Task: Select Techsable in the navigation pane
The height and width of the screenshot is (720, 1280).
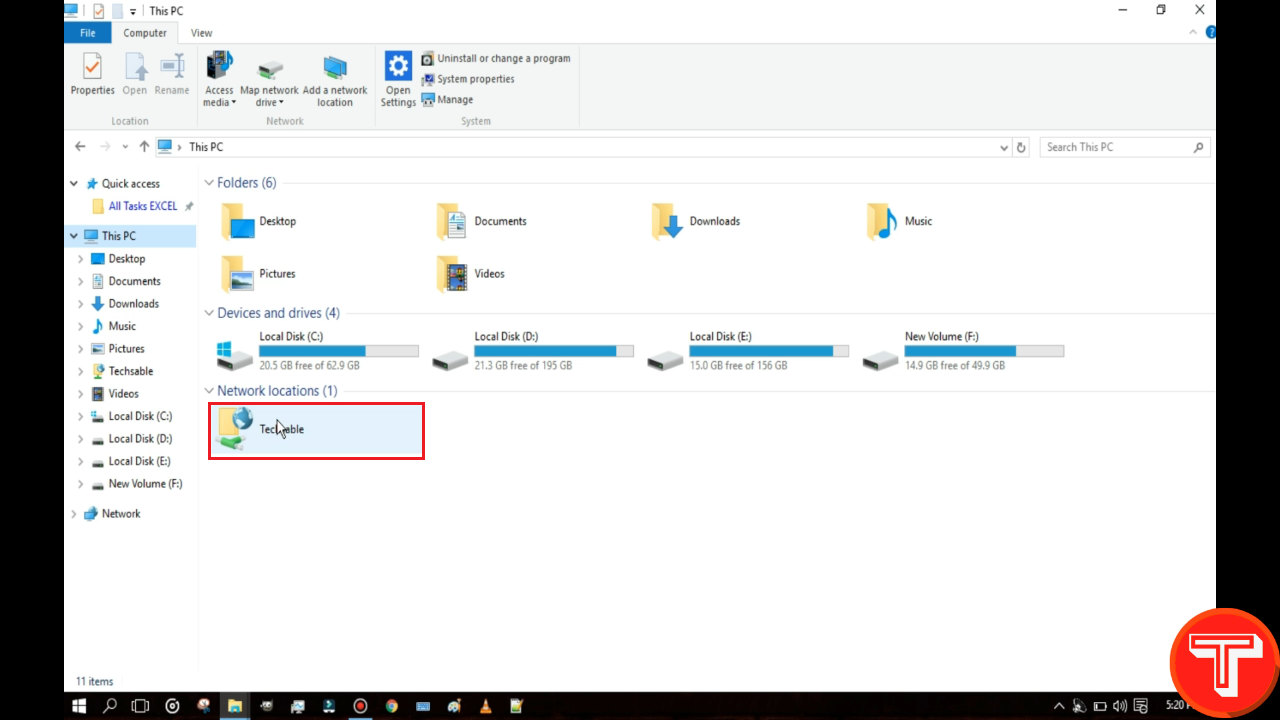Action: click(130, 371)
